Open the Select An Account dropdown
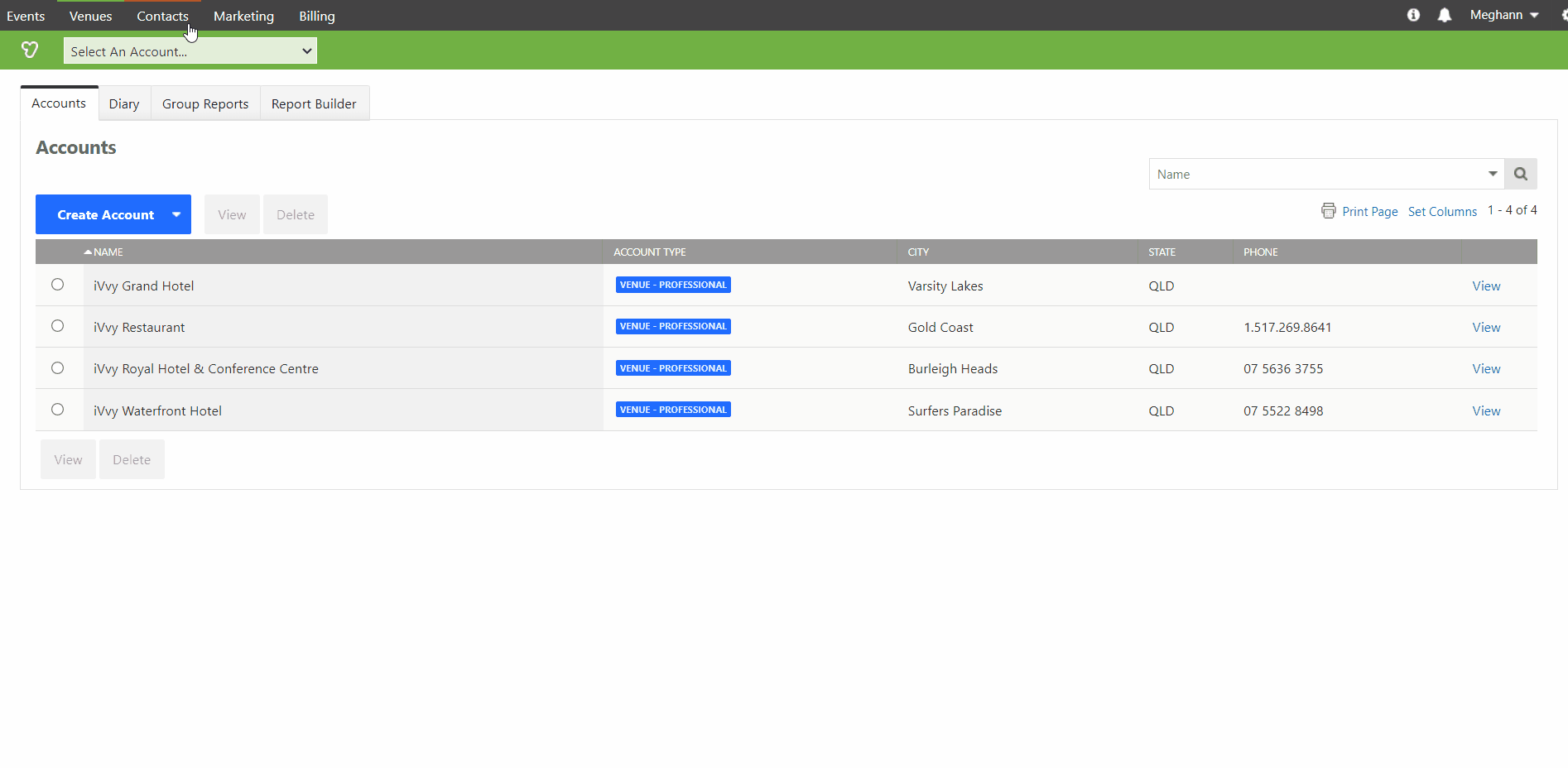This screenshot has width=1568, height=768. 190,51
